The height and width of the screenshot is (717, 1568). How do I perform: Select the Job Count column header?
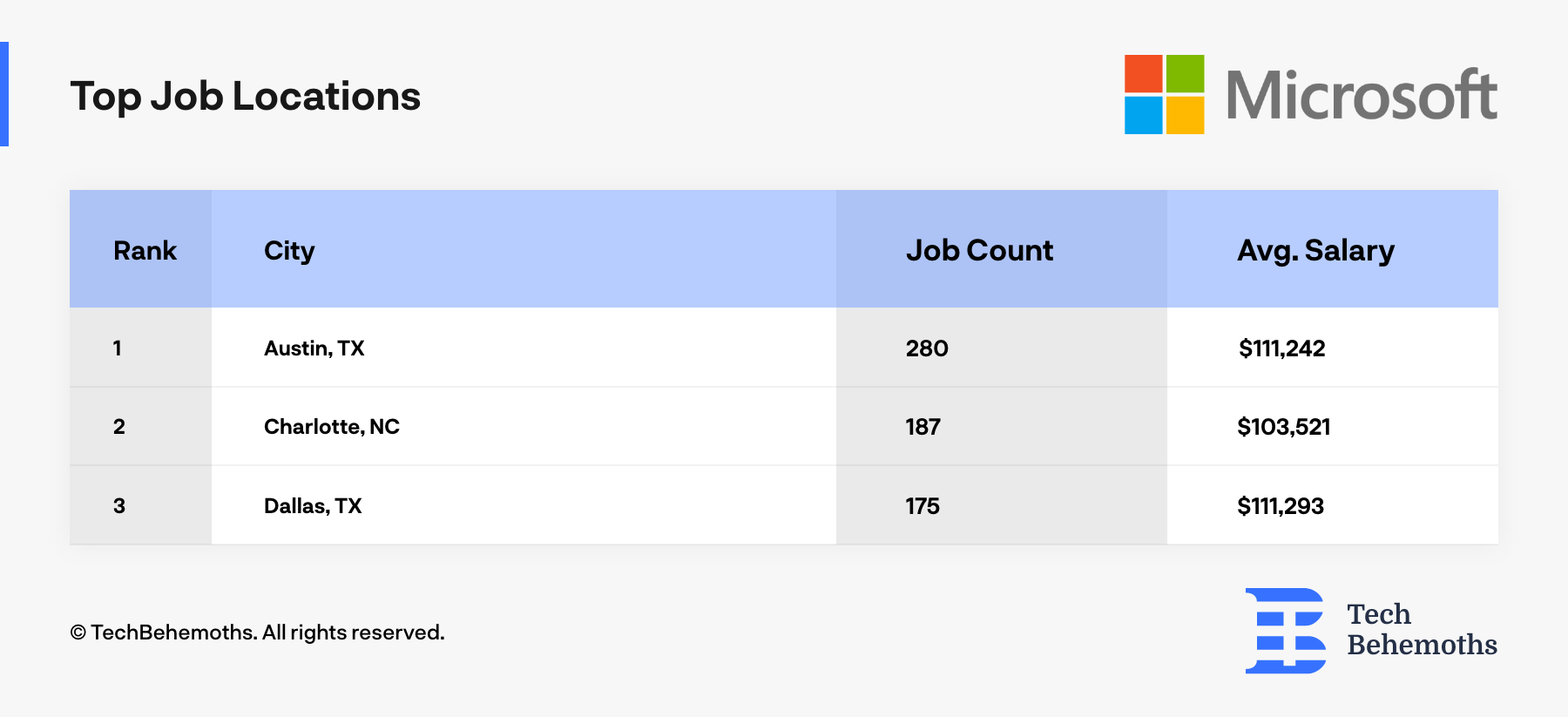(979, 251)
